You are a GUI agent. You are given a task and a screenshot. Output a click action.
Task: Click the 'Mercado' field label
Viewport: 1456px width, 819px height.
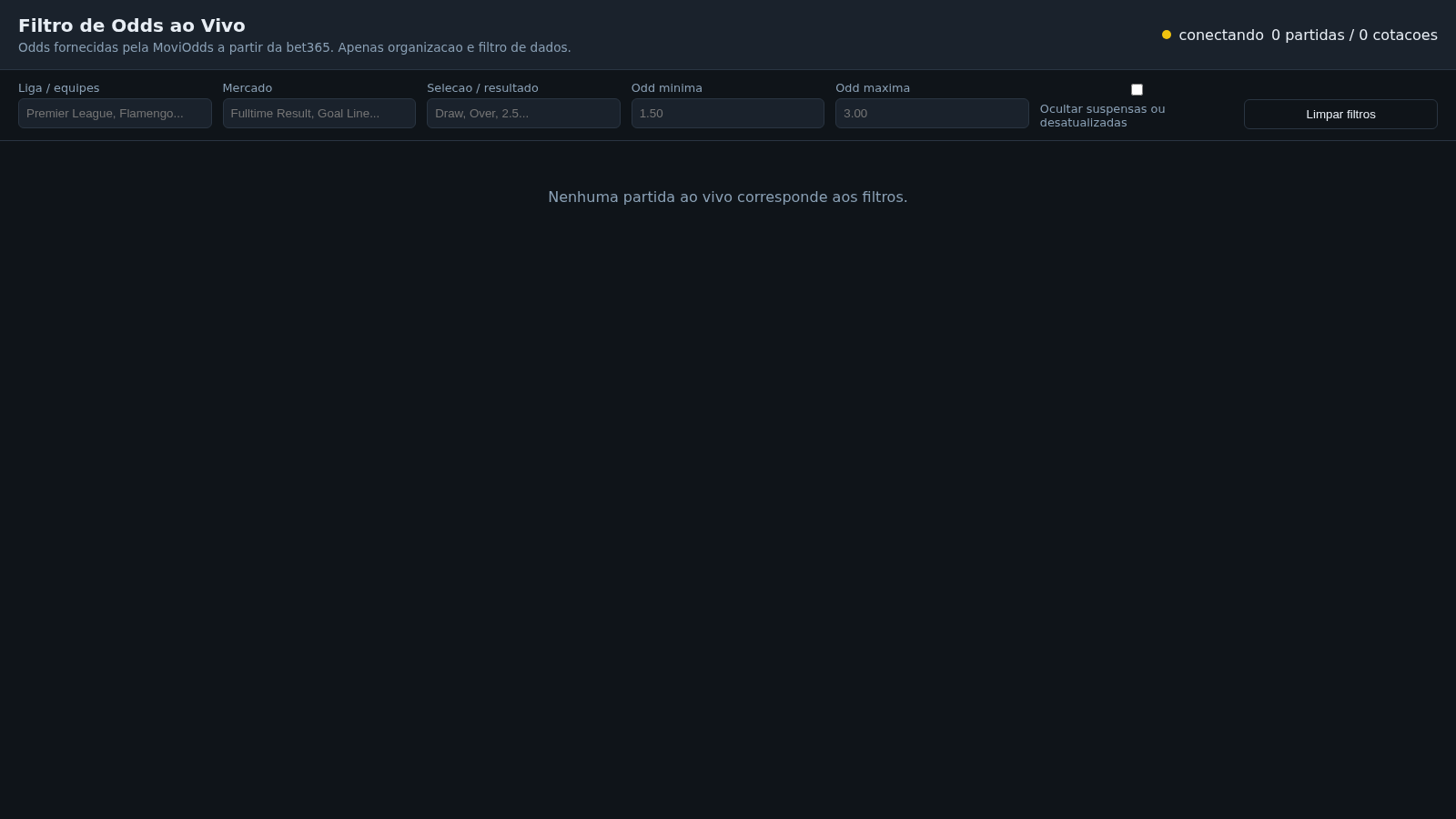pyautogui.click(x=248, y=87)
